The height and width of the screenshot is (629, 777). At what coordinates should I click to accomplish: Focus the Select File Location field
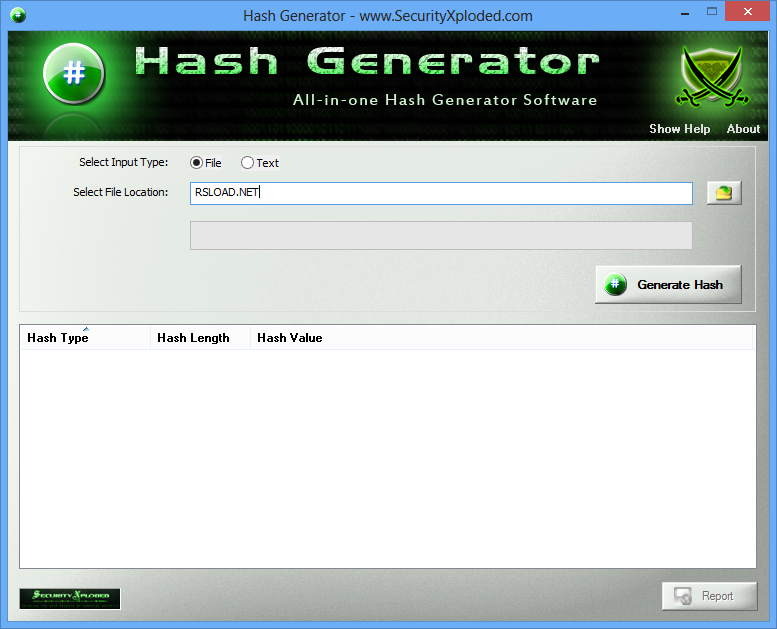[441, 193]
